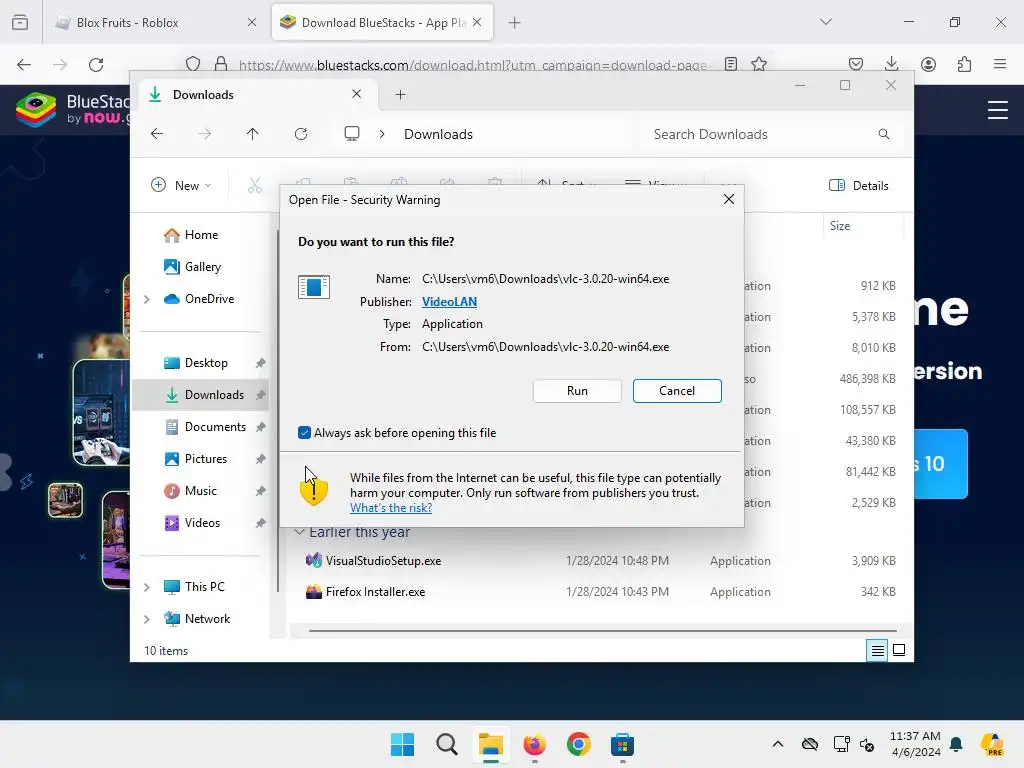1024x768 pixels.
Task: Open the BlueStacks site hamburger menu
Action: [997, 110]
